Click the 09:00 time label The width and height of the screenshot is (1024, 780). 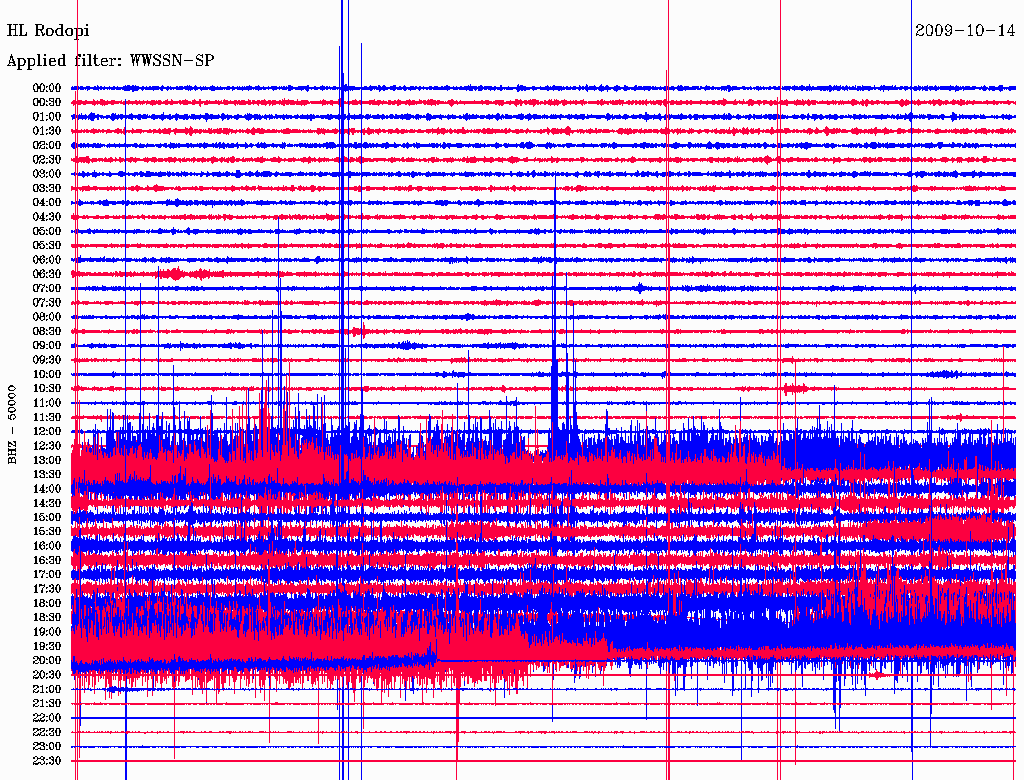click(47, 346)
